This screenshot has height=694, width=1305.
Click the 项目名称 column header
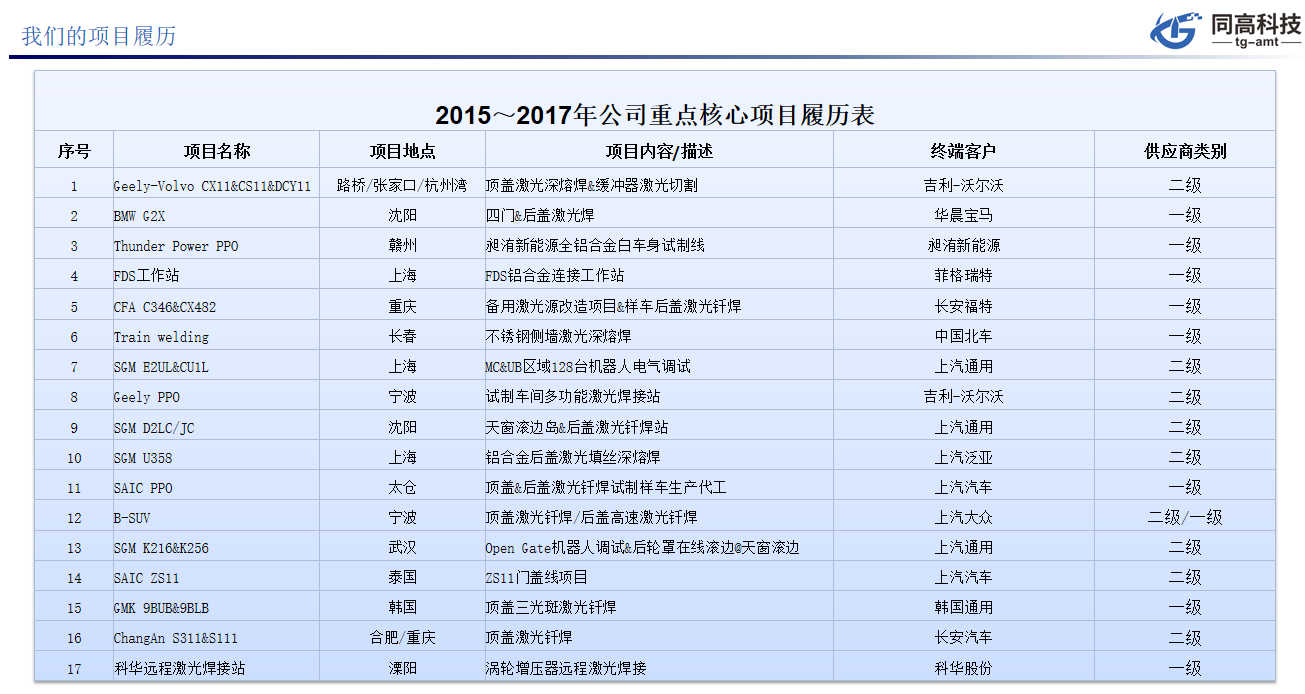click(217, 152)
